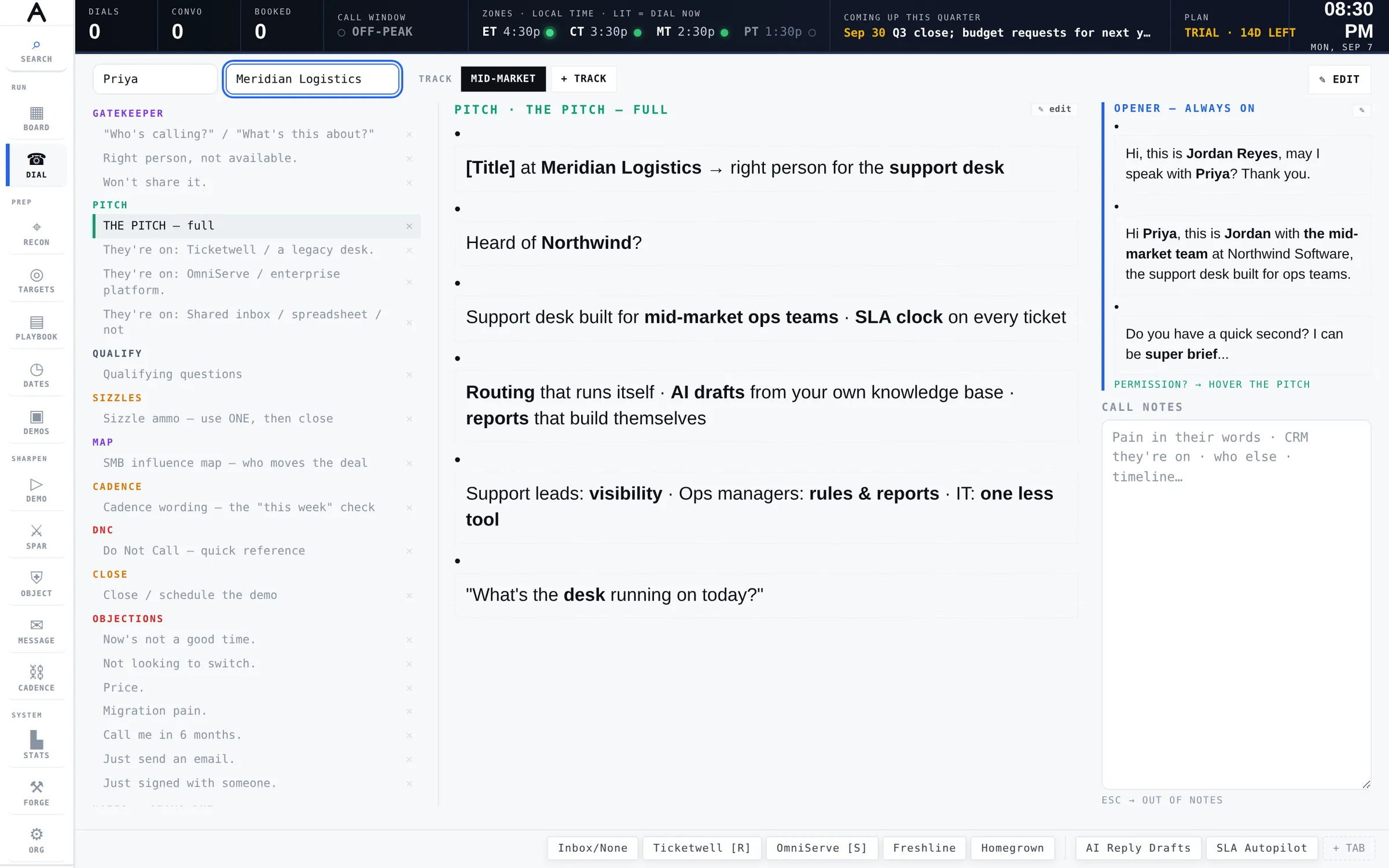Open the Spar practice tool
The height and width of the screenshot is (868, 1389).
[x=36, y=538]
